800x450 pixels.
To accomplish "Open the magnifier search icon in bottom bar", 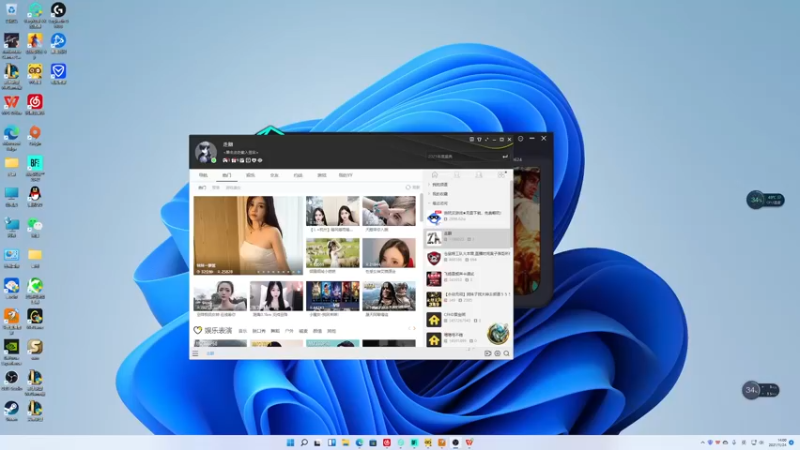I will click(x=507, y=353).
